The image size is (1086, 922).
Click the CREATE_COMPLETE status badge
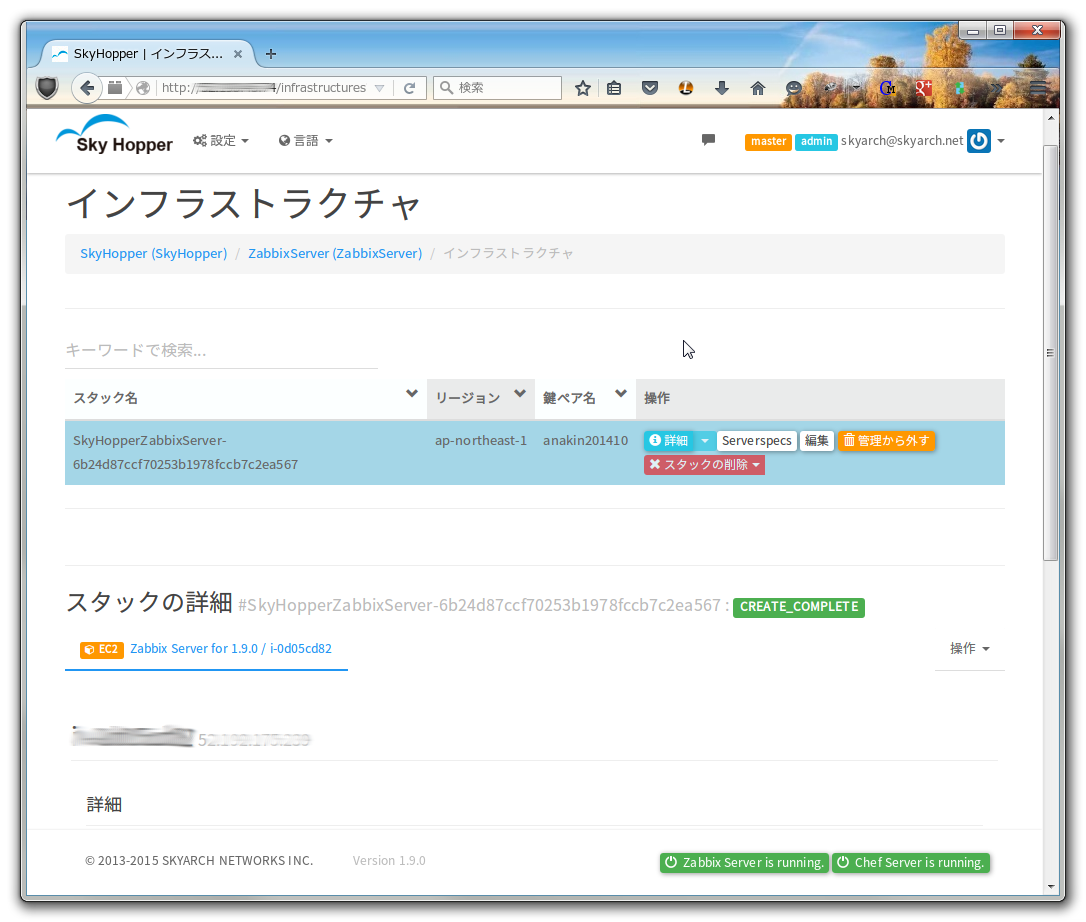[x=799, y=607]
